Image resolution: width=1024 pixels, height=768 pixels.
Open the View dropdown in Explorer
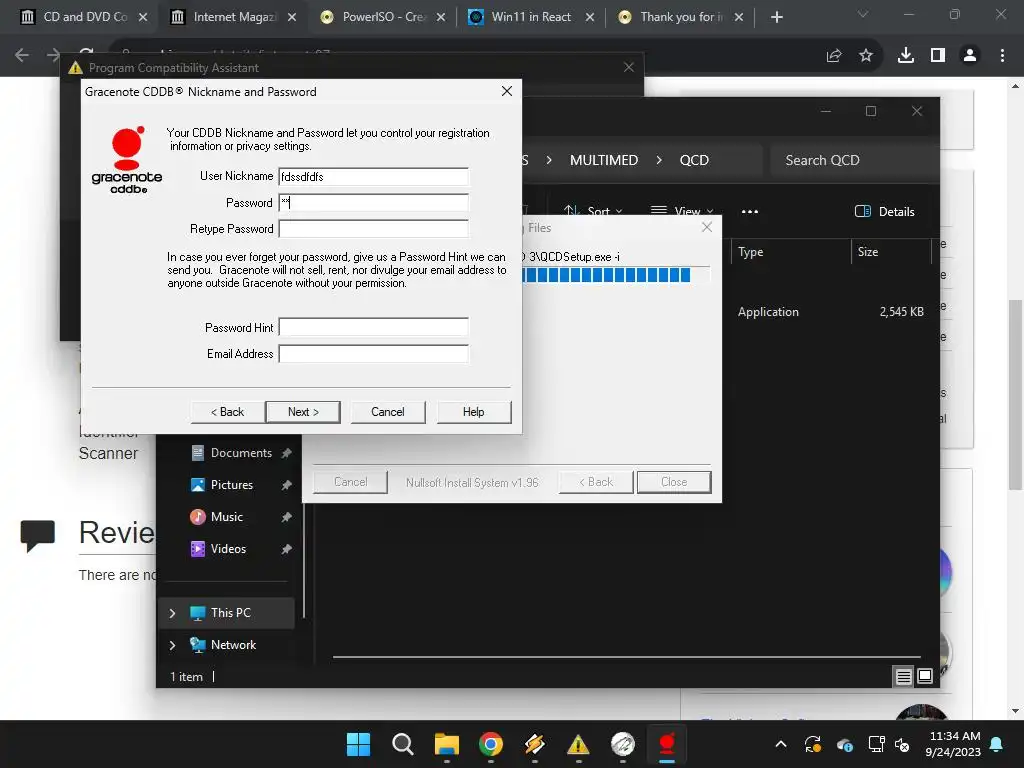tap(682, 211)
